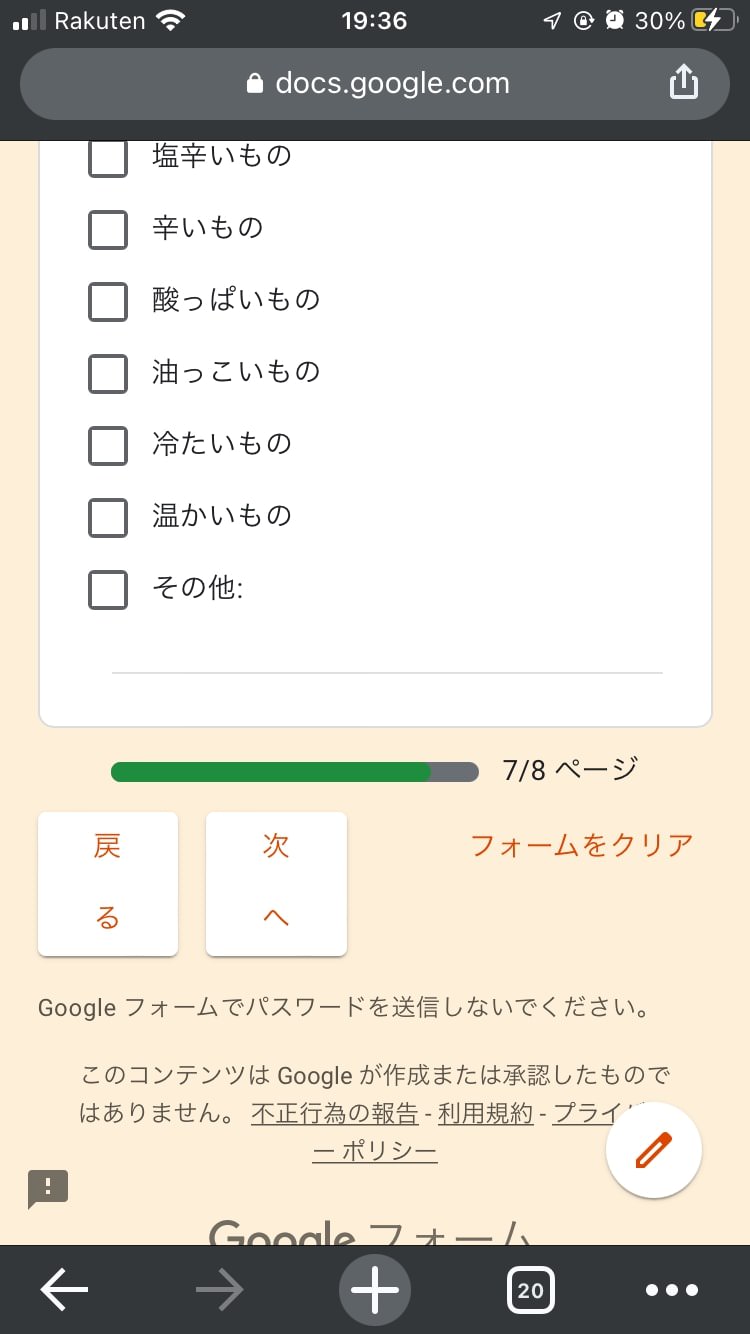Tick the その他 checkbox
750x1334 pixels.
(108, 589)
